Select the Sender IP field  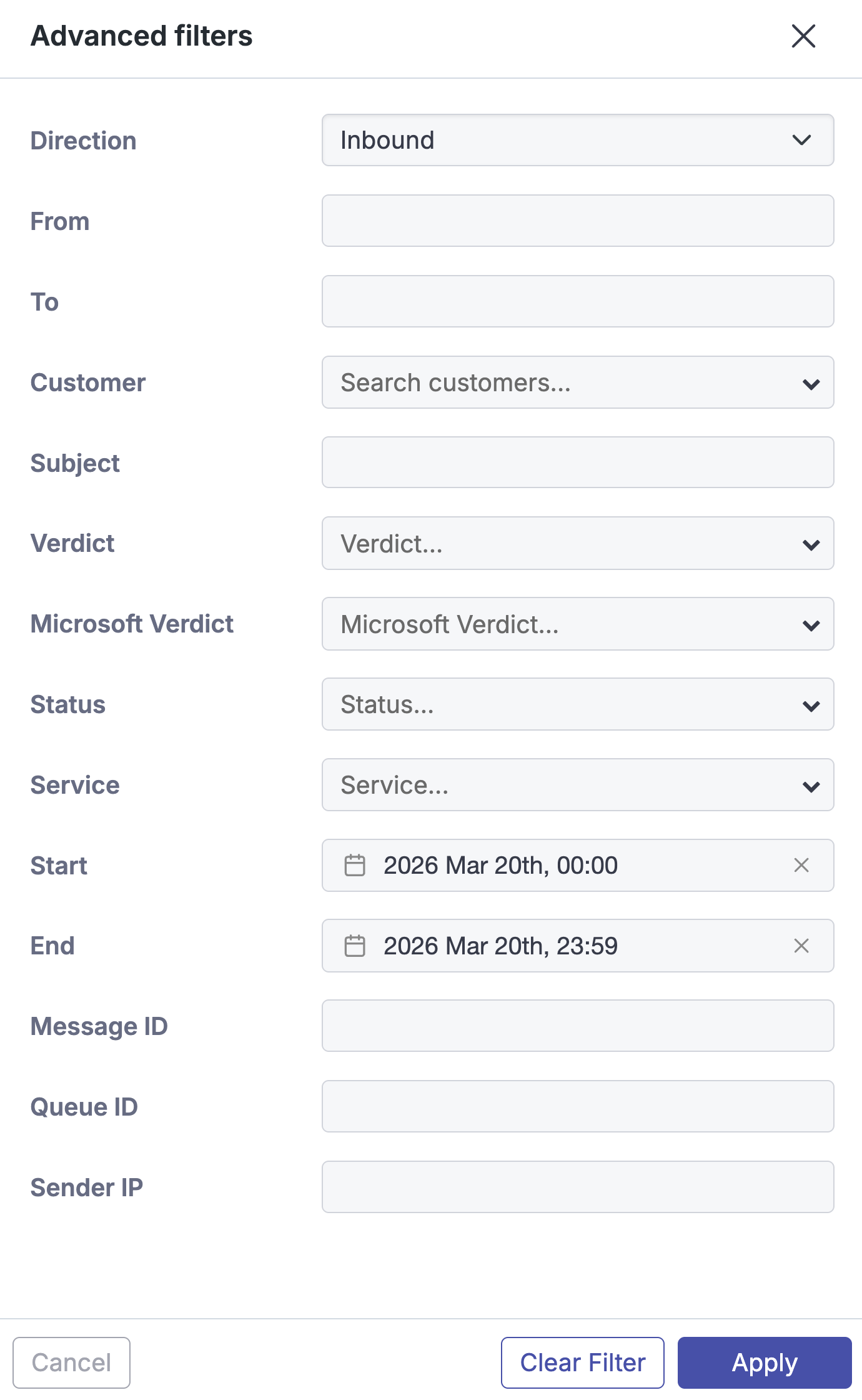pos(577,1187)
